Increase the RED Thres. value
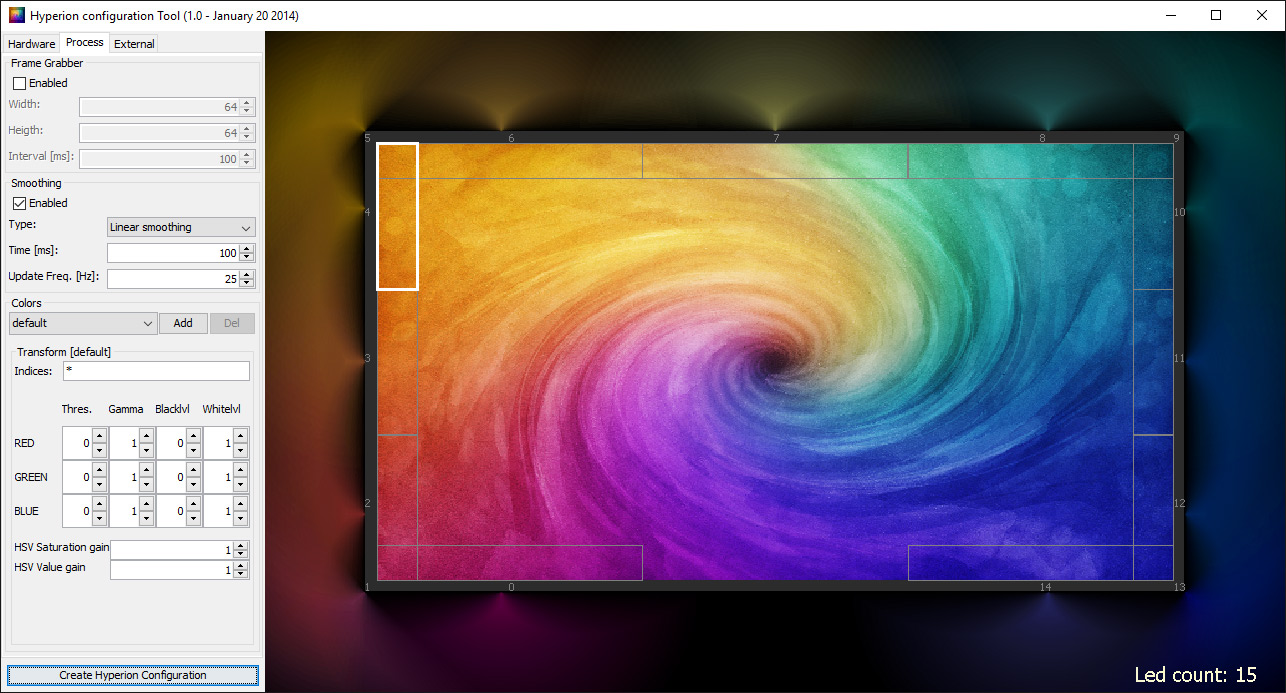Viewport: 1286px width, 693px height. pyautogui.click(x=99, y=436)
